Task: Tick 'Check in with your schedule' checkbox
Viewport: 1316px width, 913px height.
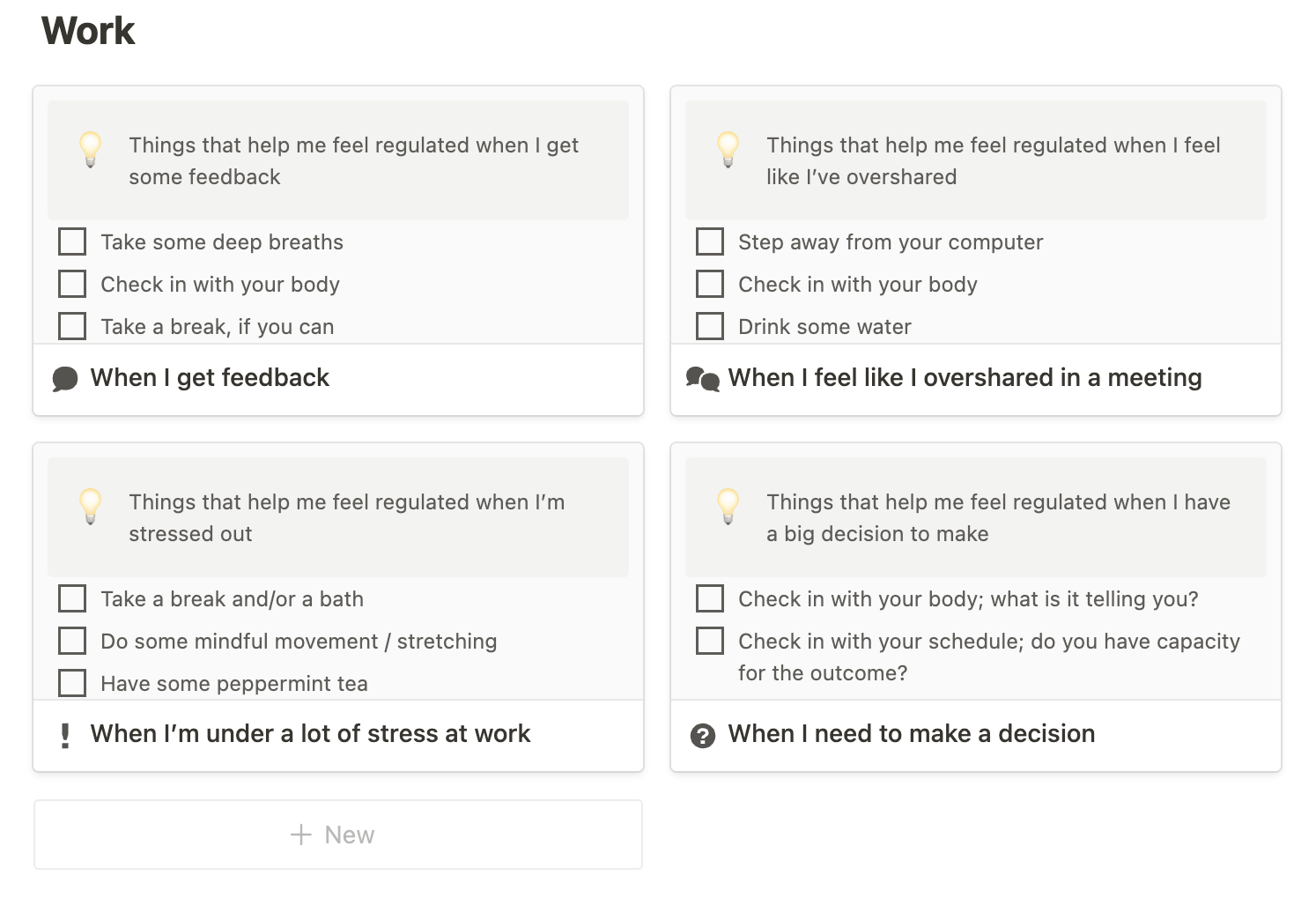Action: pos(710,641)
